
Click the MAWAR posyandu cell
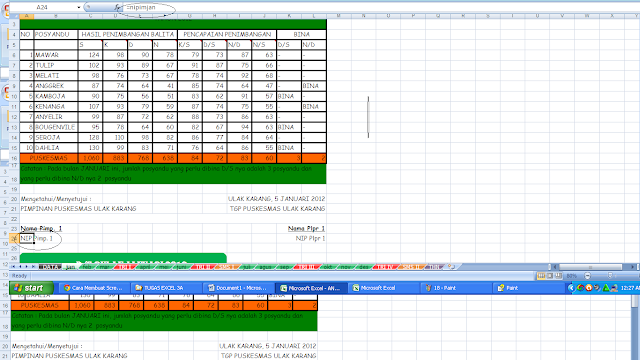(56, 55)
